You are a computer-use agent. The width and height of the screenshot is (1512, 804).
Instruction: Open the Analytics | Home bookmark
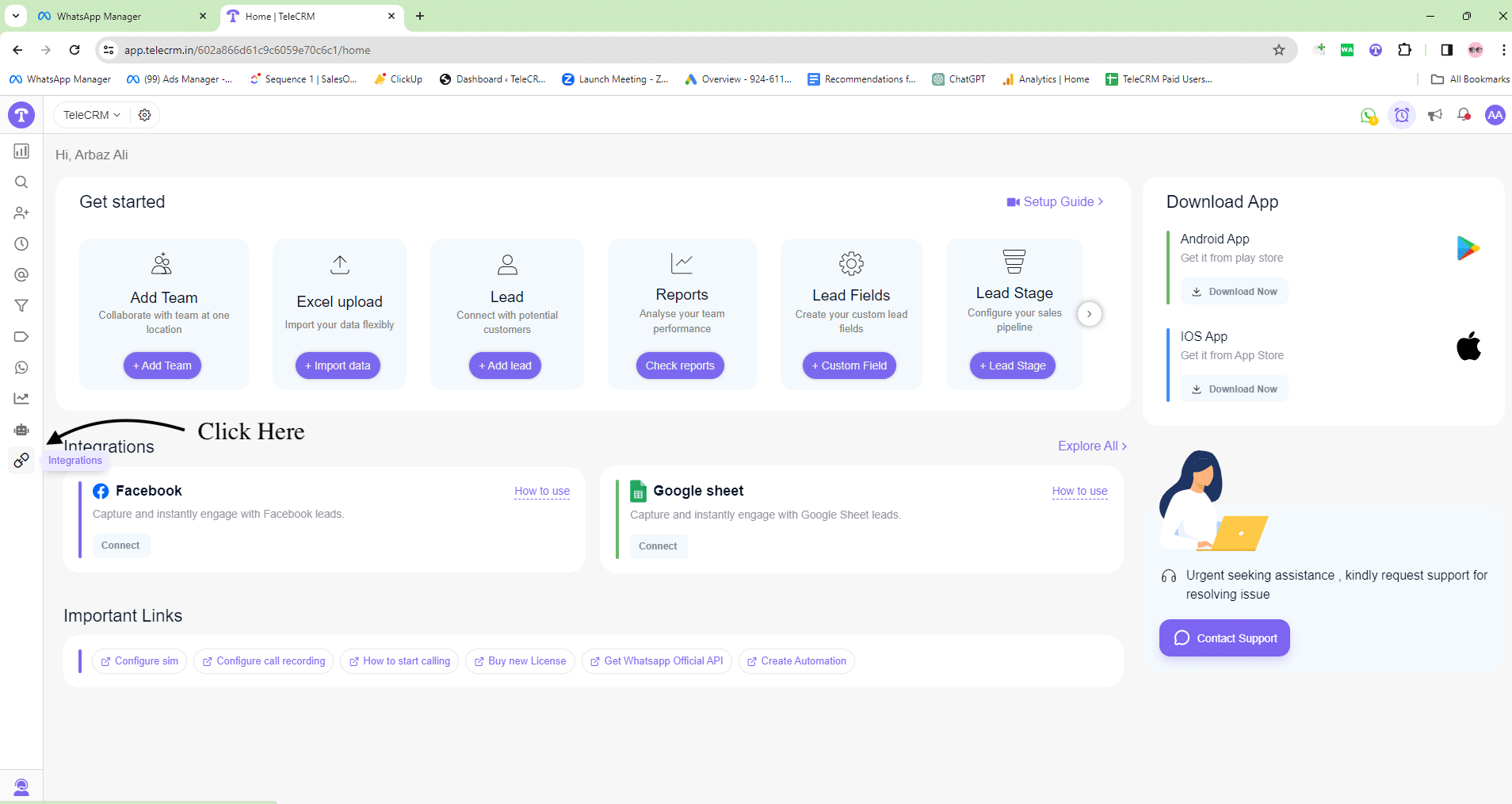point(1045,79)
